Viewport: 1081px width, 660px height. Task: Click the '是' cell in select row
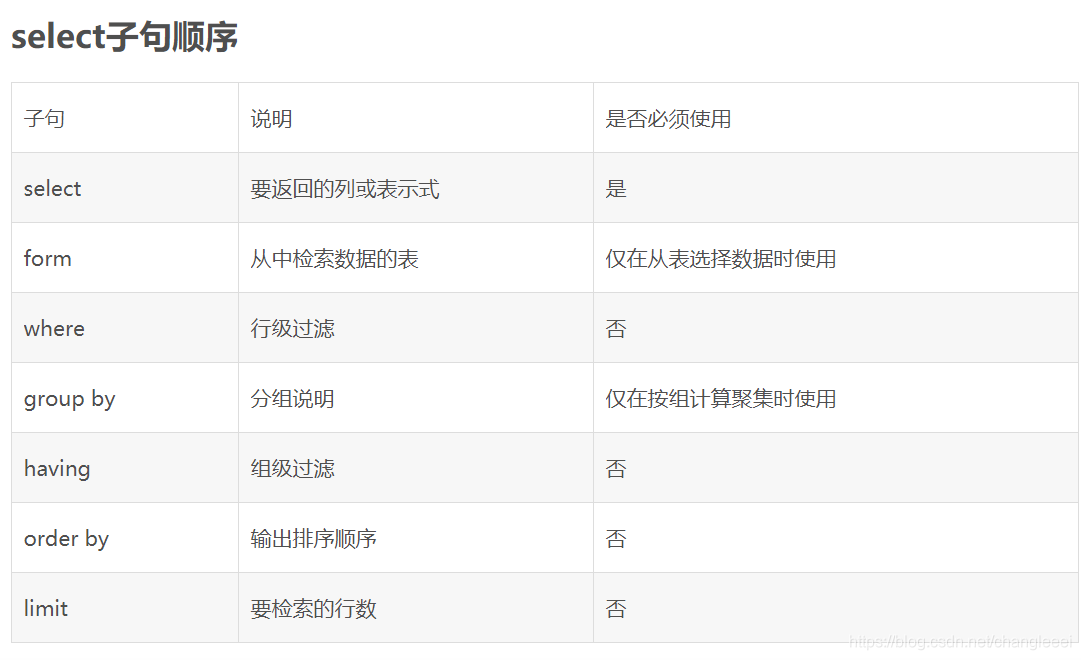[x=836, y=188]
